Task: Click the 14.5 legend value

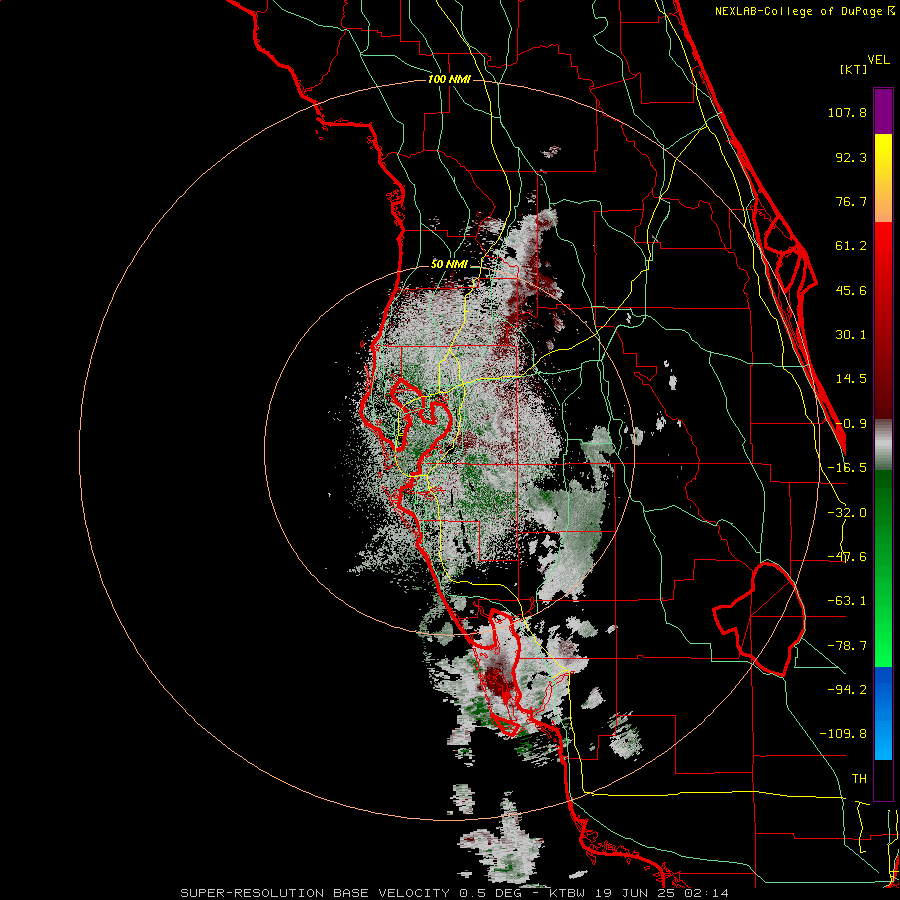Action: point(851,379)
